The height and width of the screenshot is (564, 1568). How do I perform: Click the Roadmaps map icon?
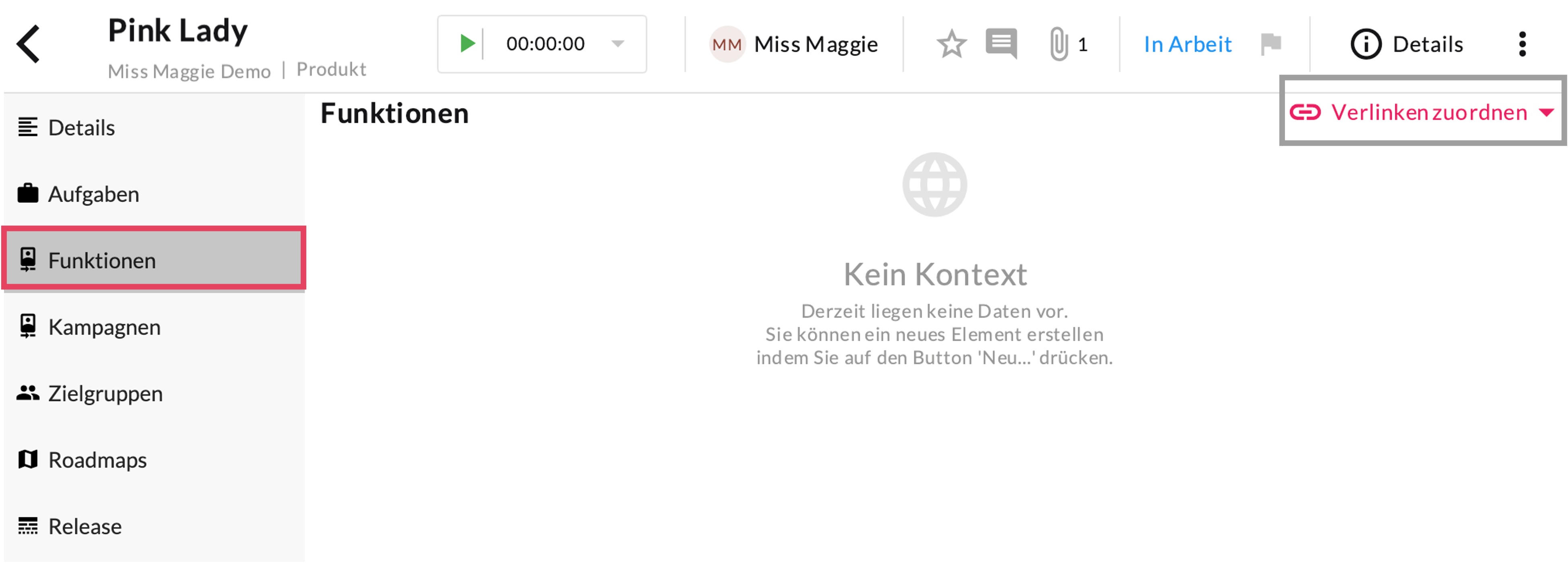(28, 459)
